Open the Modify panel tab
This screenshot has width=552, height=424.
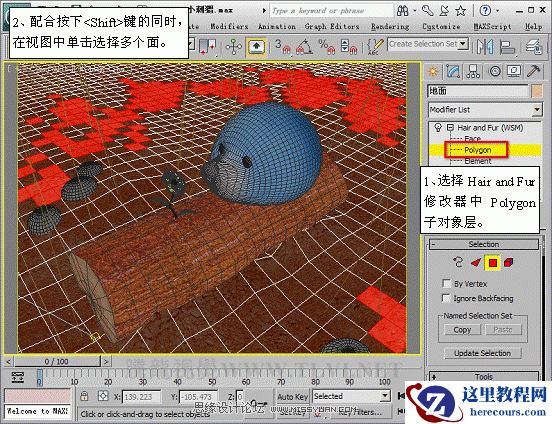pyautogui.click(x=453, y=72)
